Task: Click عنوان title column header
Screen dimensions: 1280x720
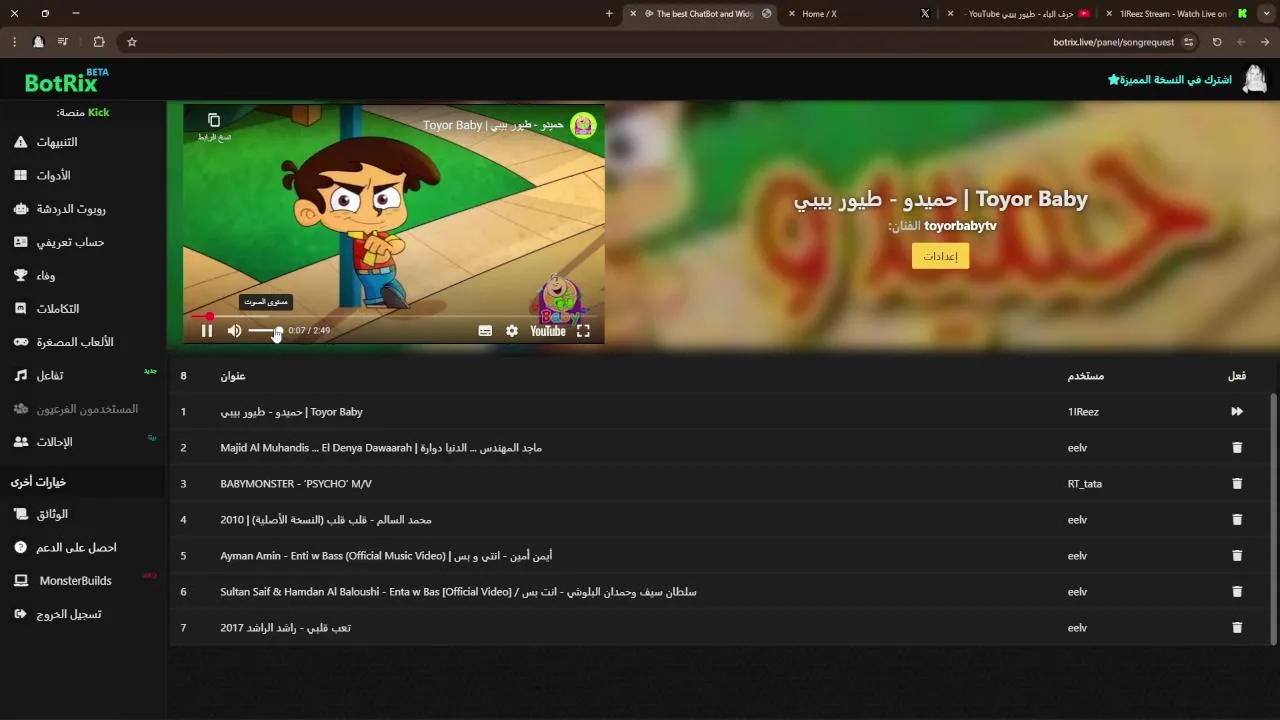Action: (233, 376)
